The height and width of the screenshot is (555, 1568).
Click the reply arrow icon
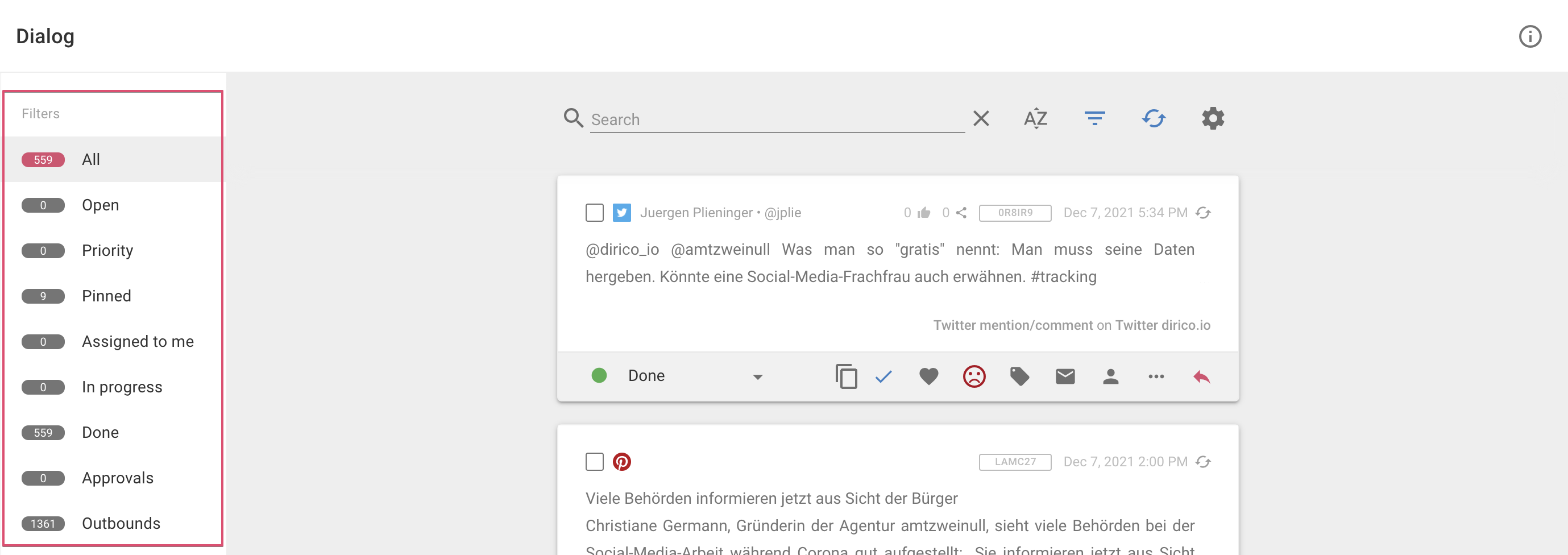tap(1201, 376)
